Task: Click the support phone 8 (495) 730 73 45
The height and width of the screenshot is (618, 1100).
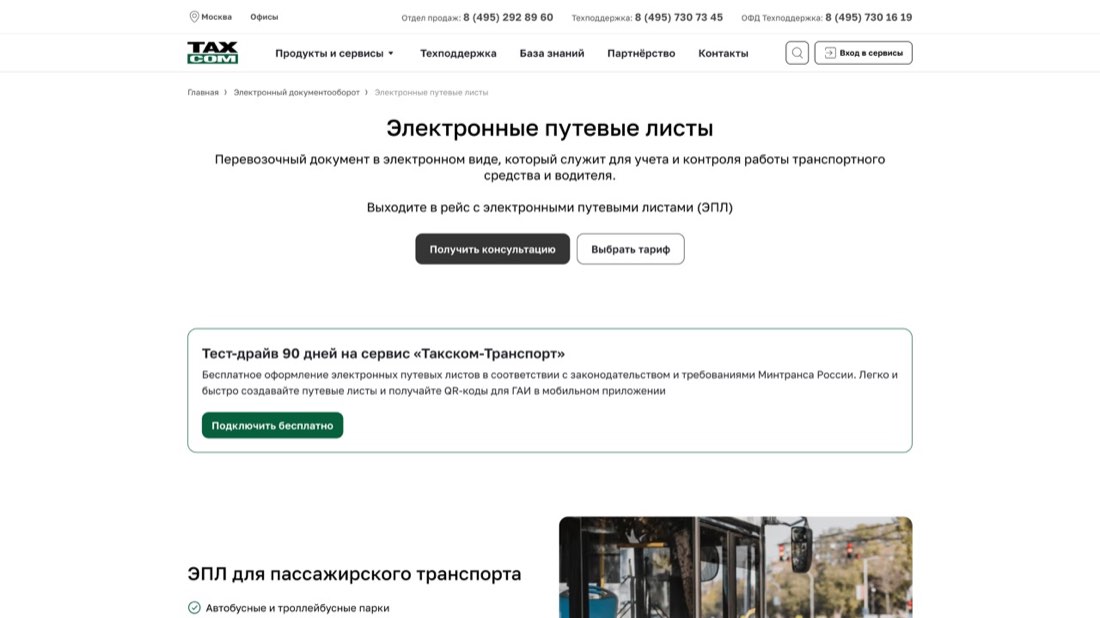Action: tap(678, 18)
